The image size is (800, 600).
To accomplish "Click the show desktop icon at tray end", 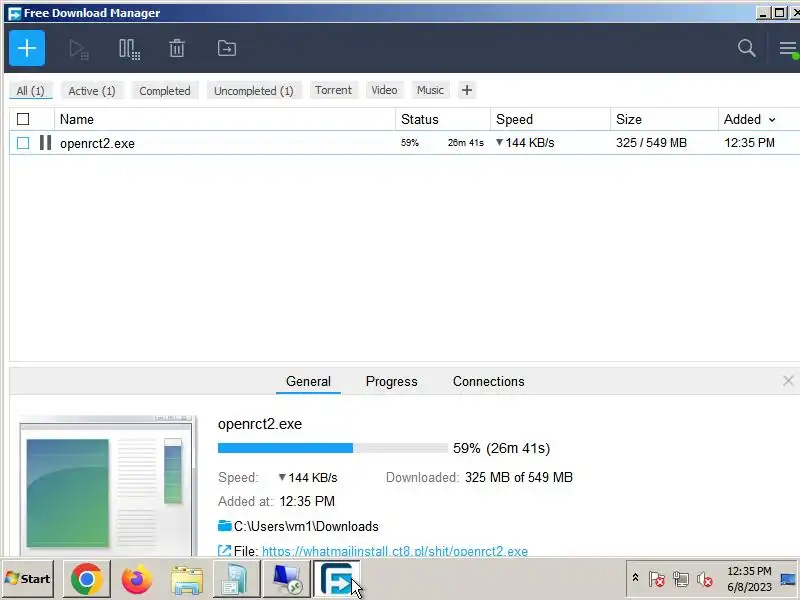I will pos(788,579).
